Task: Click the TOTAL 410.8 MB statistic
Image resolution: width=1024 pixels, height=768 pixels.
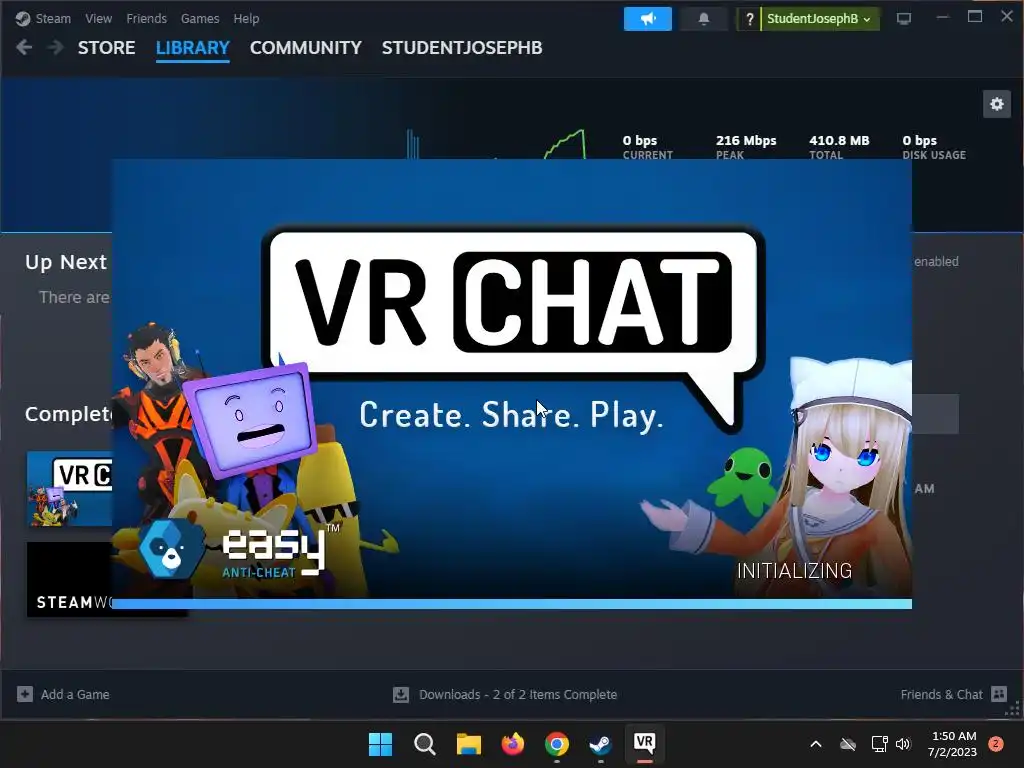Action: click(839, 147)
